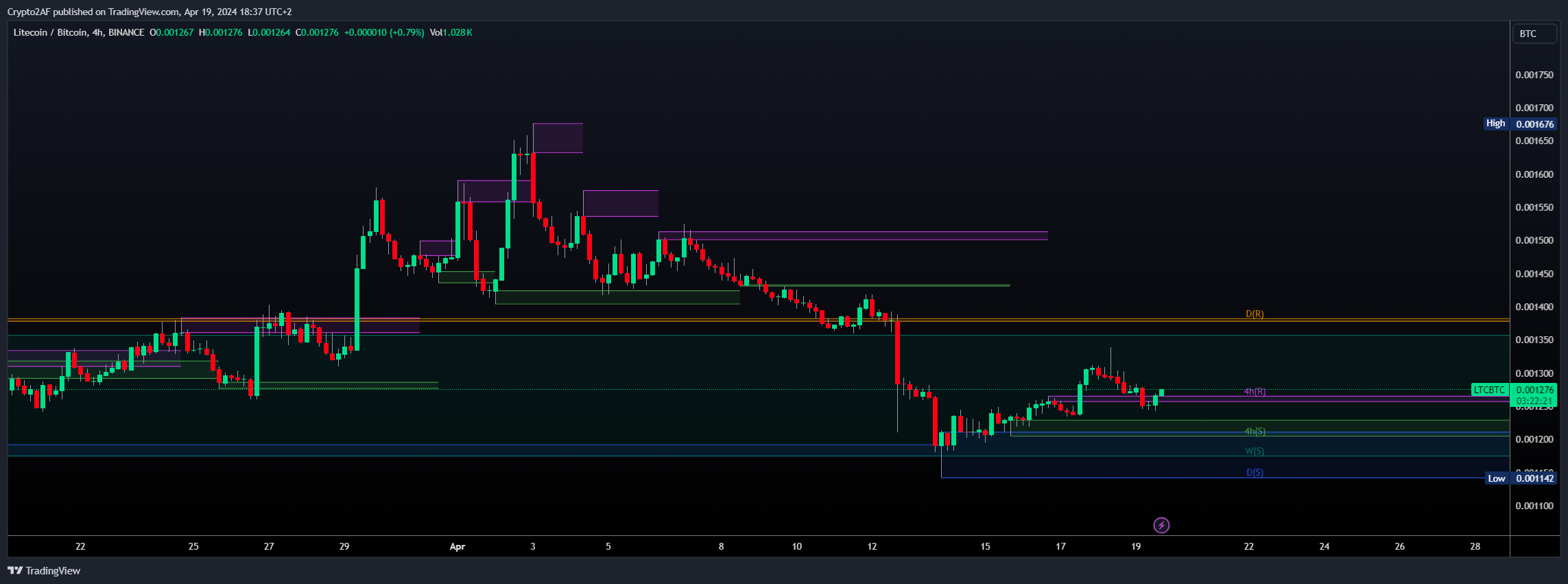Click the 0.001600 price axis label
Viewport: 1568px width, 584px height.
click(x=1534, y=174)
